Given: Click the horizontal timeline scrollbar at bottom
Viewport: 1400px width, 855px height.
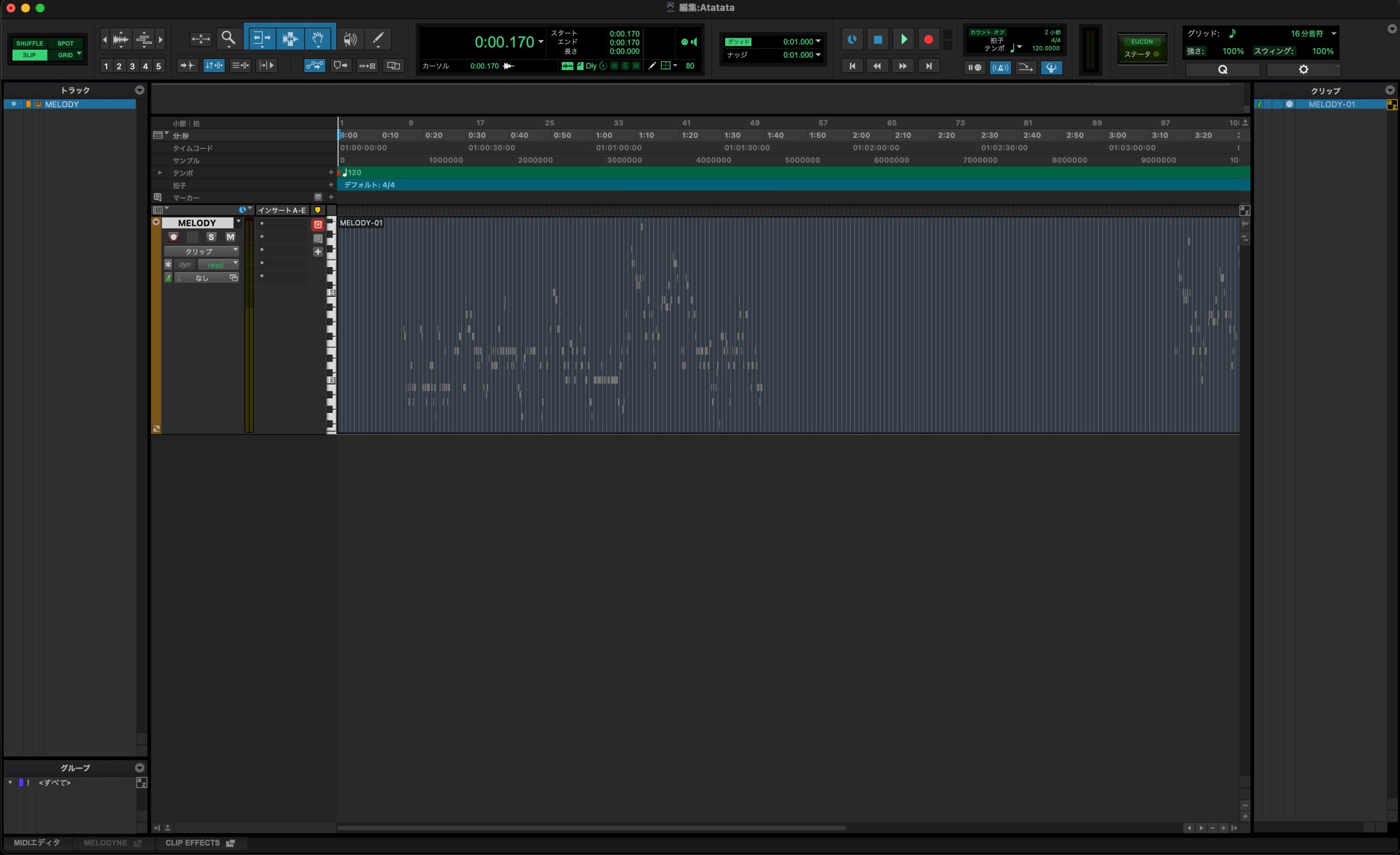Looking at the screenshot, I should point(591,828).
